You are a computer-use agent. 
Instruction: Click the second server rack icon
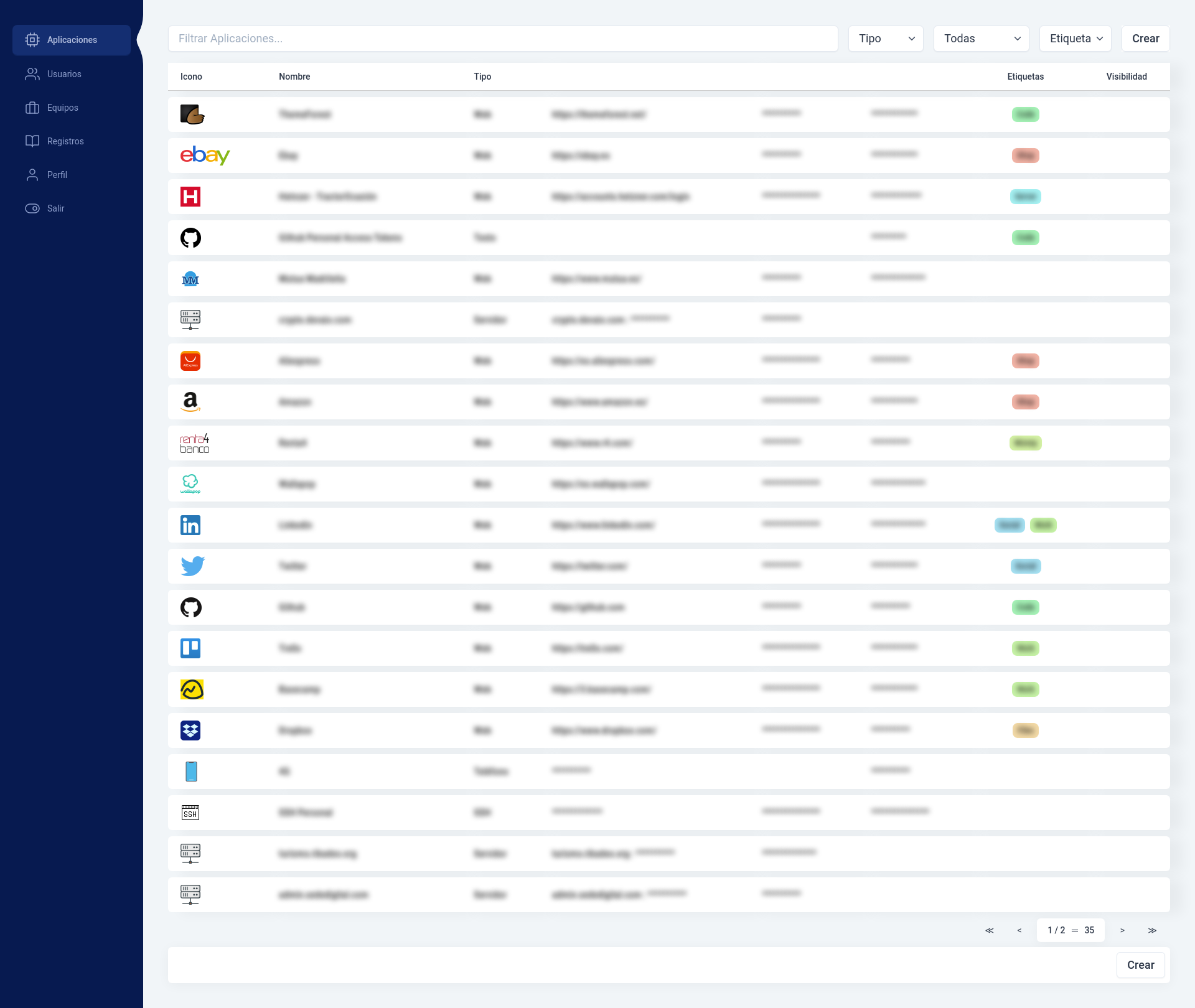190,854
